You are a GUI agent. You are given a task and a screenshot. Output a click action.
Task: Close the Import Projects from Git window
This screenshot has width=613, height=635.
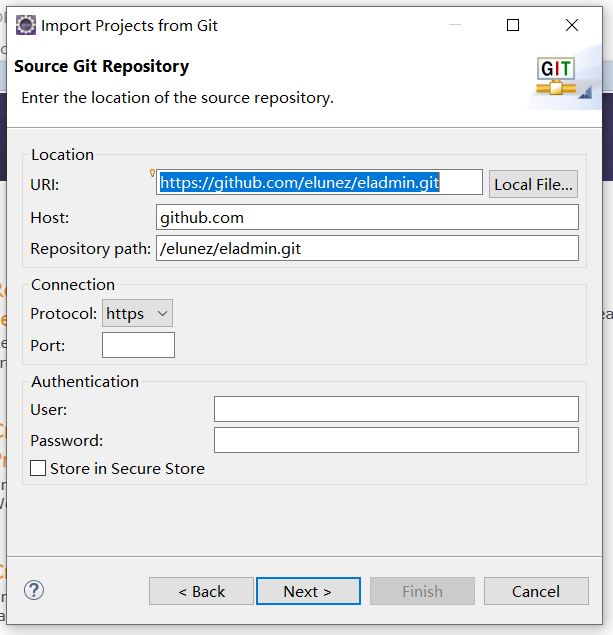coord(572,25)
